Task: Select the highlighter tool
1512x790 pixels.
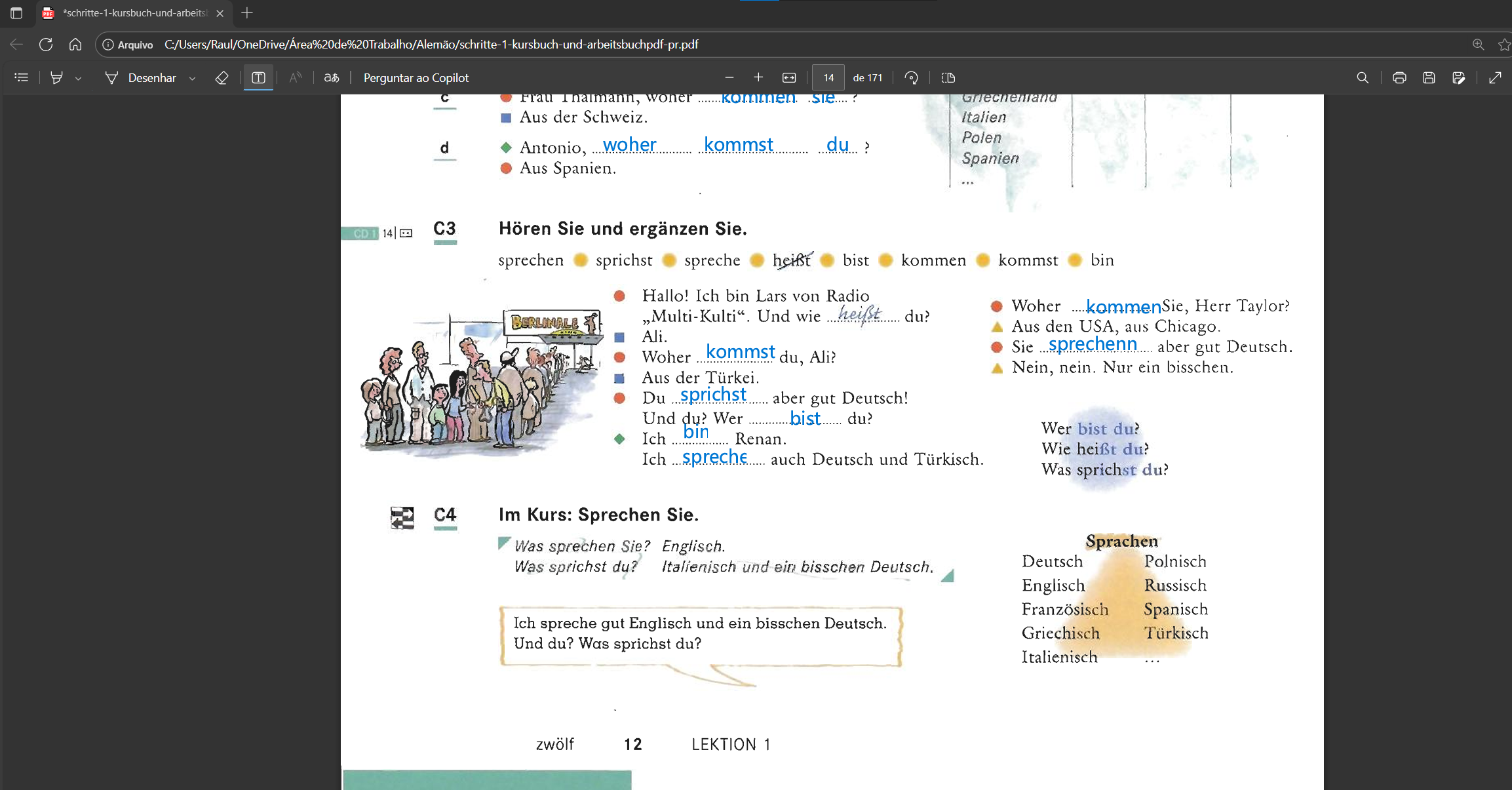Action: coord(57,77)
